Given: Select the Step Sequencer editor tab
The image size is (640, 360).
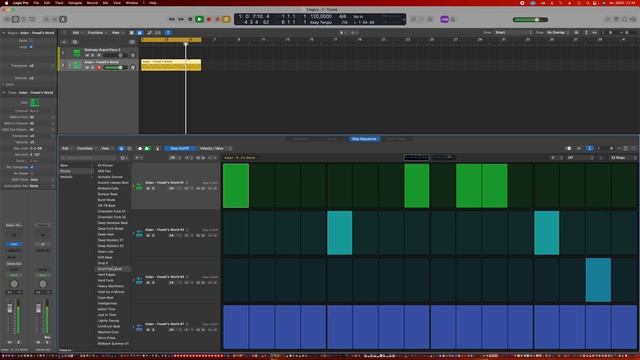Looking at the screenshot, I should click(x=364, y=139).
